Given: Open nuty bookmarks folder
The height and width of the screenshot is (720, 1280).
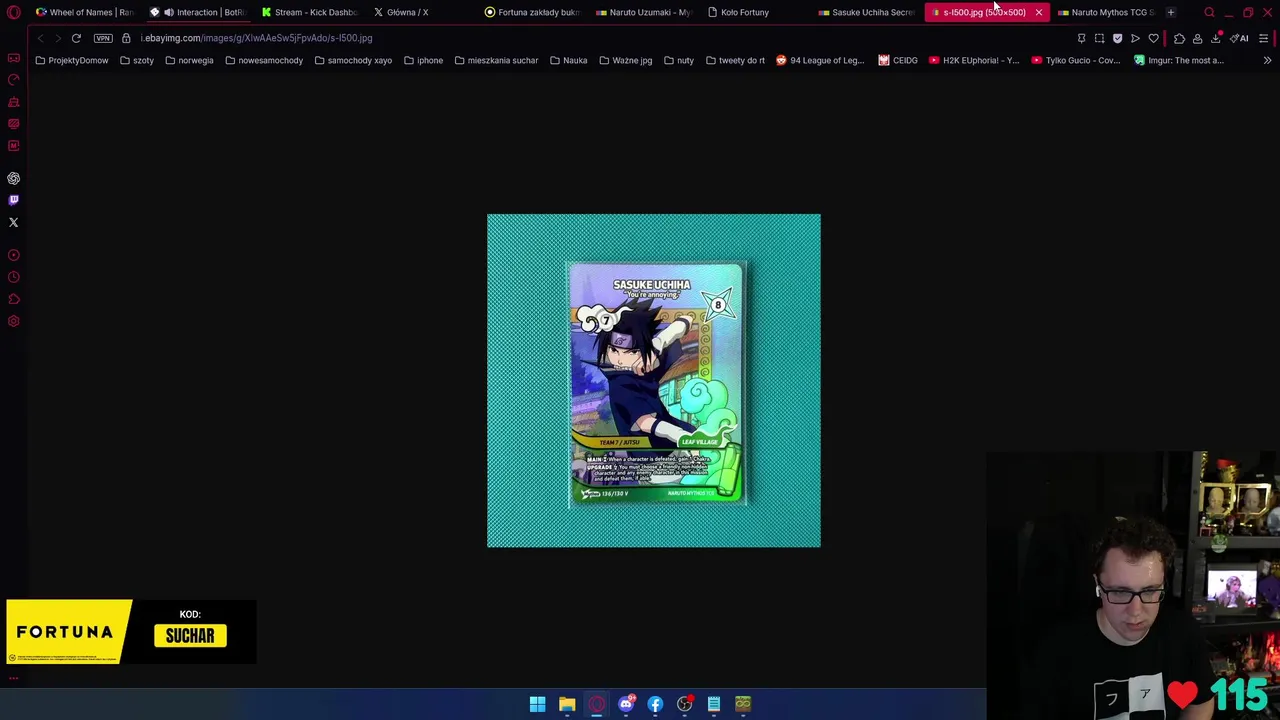Looking at the screenshot, I should coord(678,60).
